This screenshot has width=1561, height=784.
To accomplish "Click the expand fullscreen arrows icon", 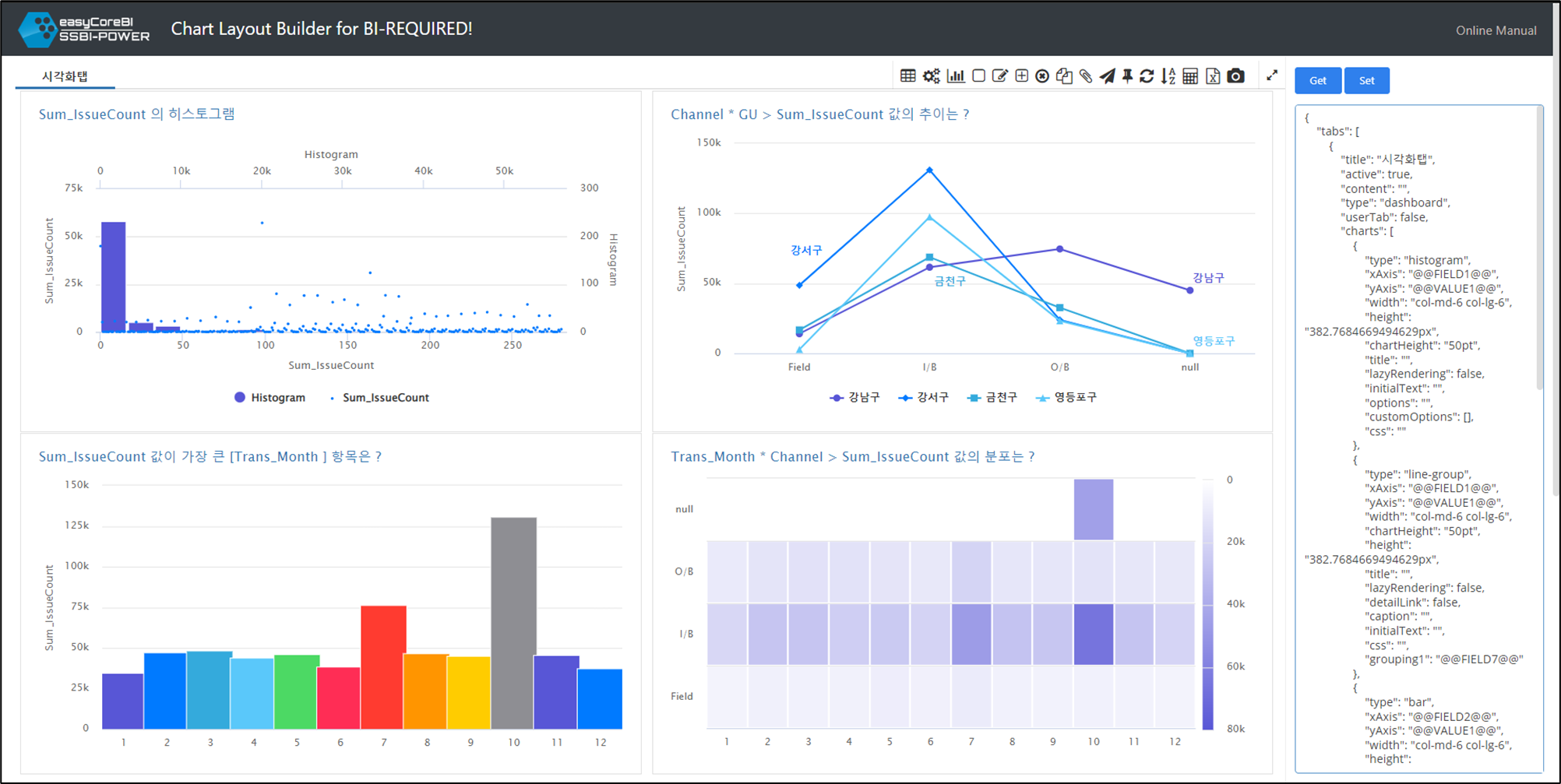I will [1272, 76].
